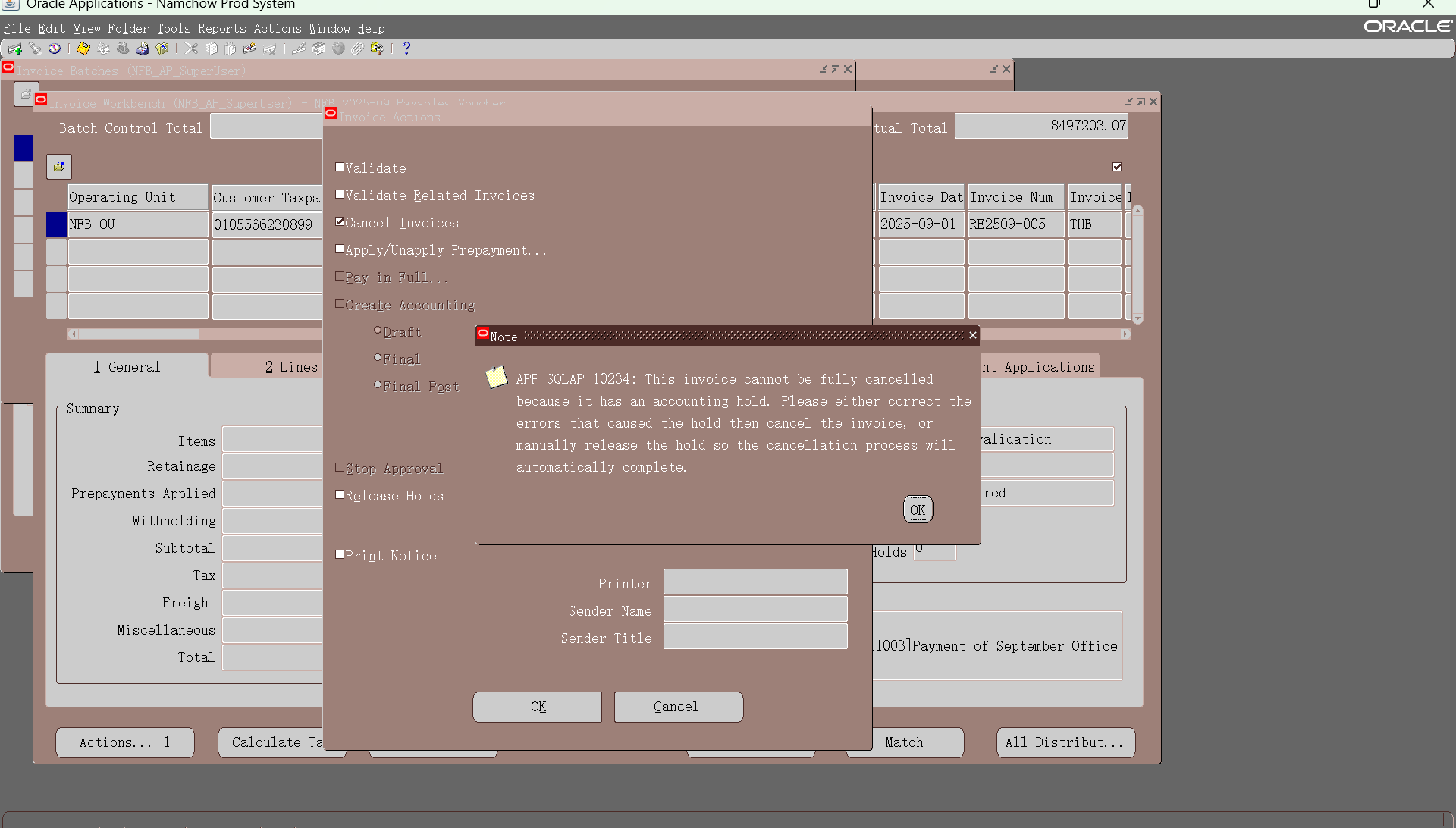This screenshot has width=1456, height=828.
Task: Click the Print toolbar icon
Action: 143,49
